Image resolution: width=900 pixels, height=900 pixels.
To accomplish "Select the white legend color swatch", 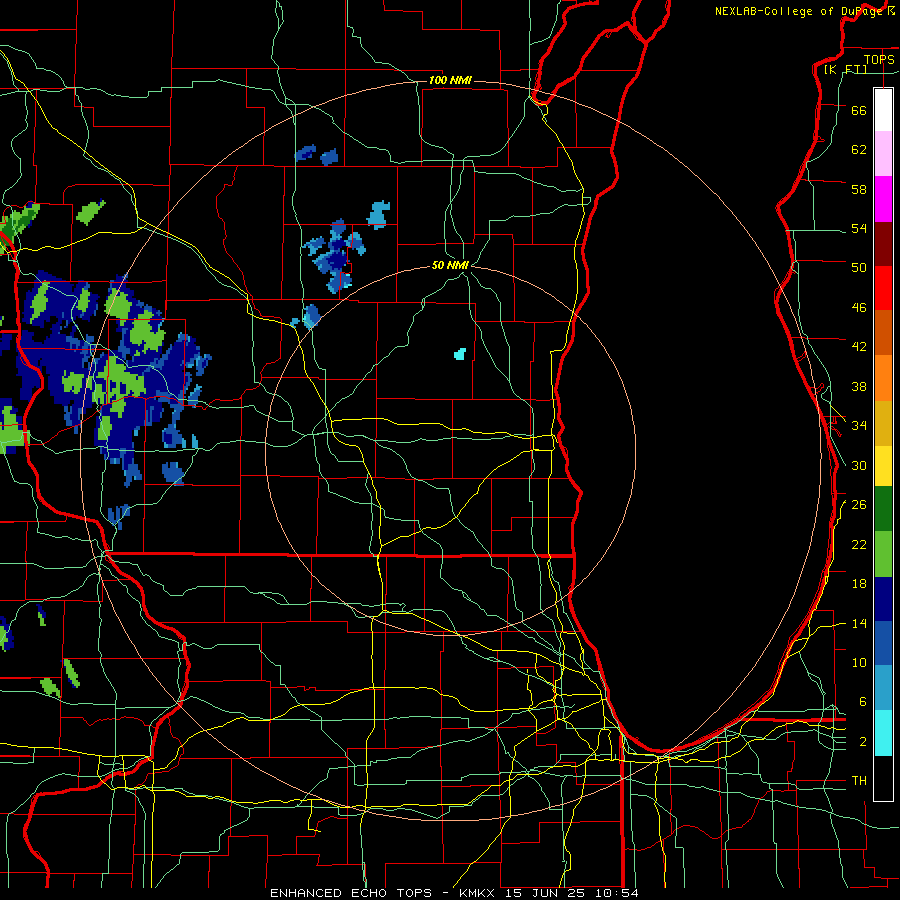I will point(883,110).
